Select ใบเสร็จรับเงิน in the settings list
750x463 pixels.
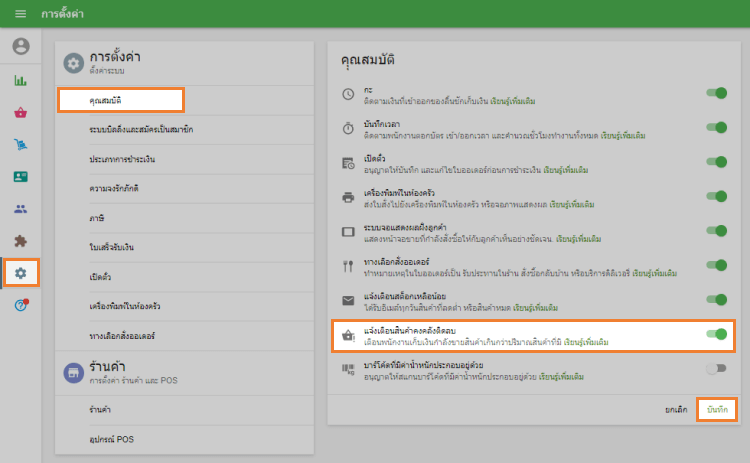click(110, 246)
